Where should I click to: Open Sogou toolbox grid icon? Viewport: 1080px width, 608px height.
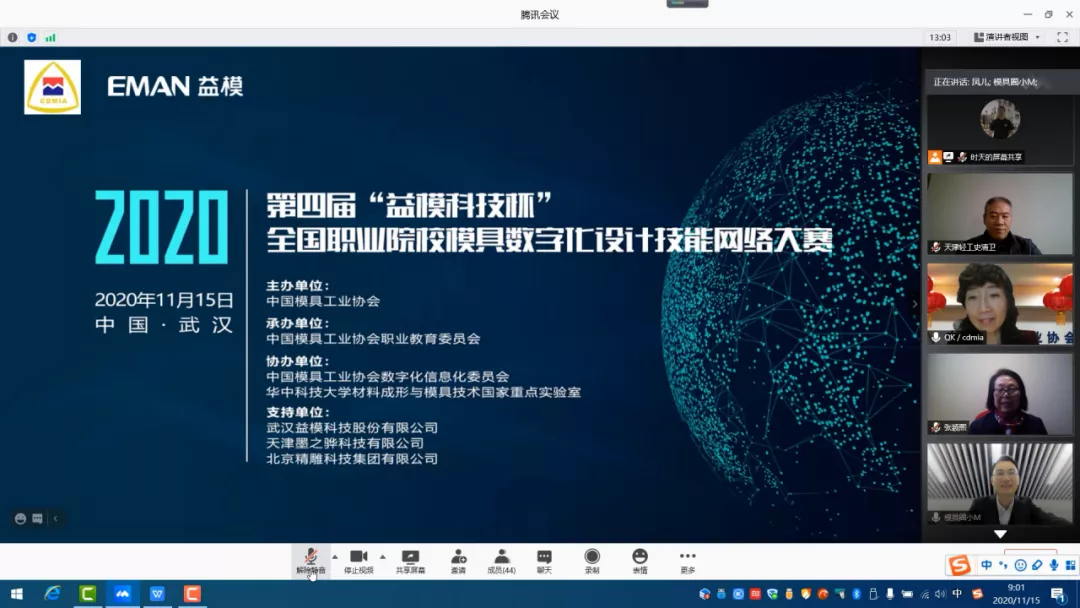(1070, 565)
